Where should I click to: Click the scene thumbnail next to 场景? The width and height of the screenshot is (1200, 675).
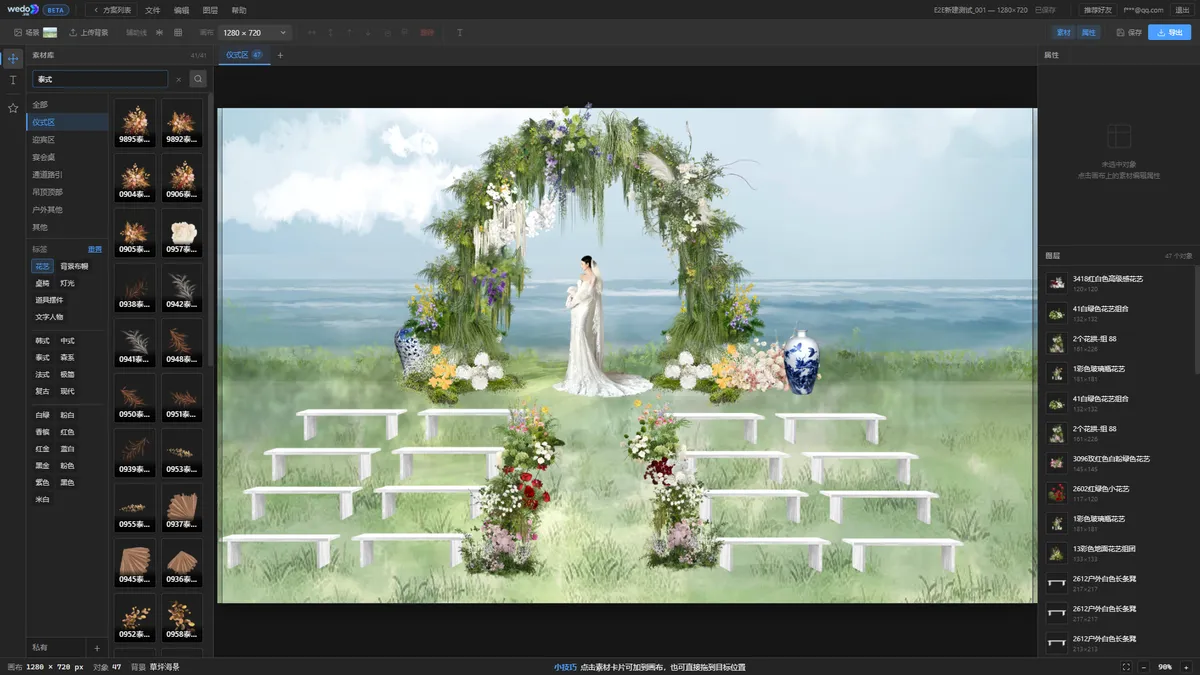(x=50, y=33)
